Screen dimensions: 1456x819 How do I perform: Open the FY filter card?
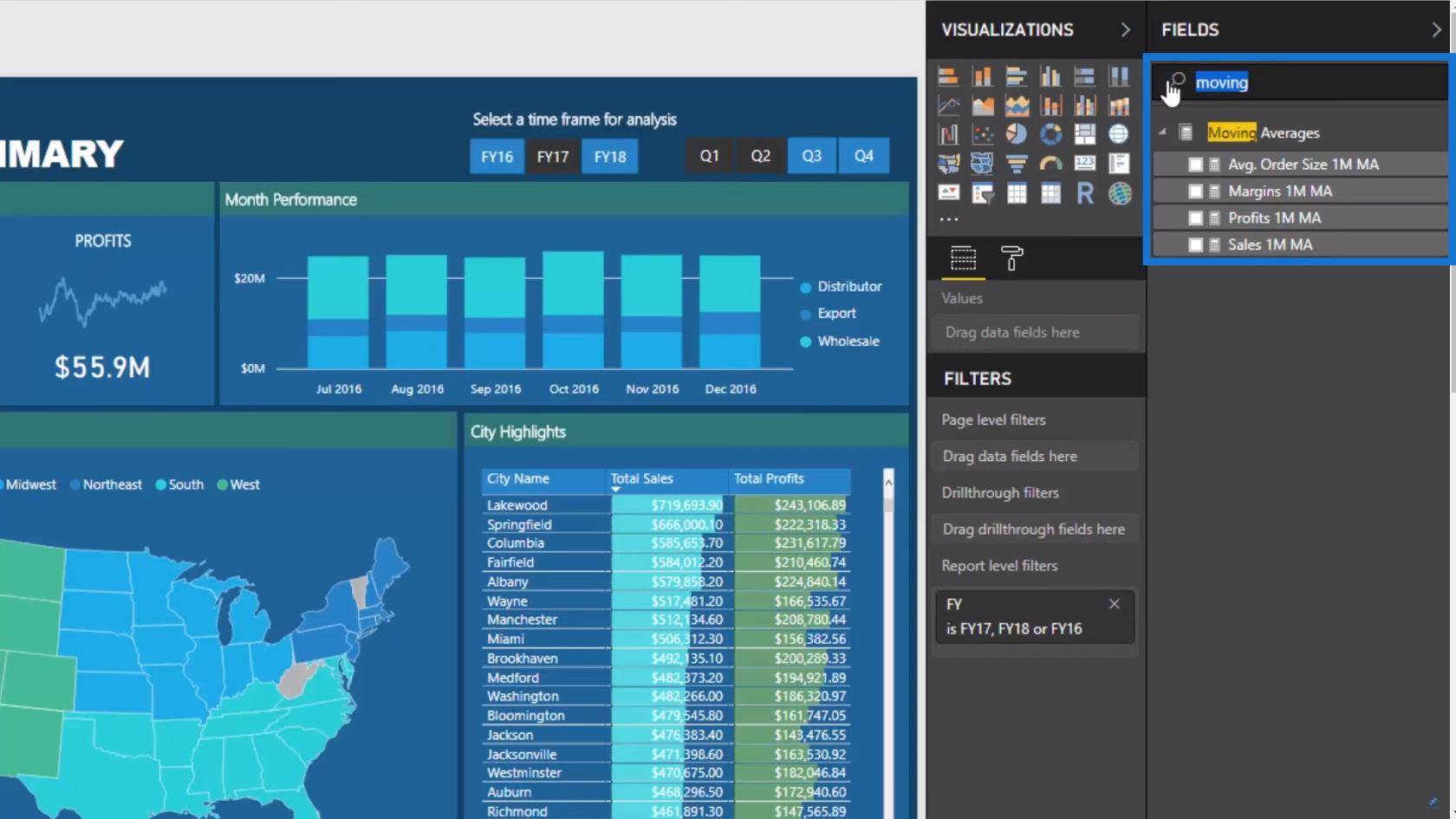(1035, 617)
